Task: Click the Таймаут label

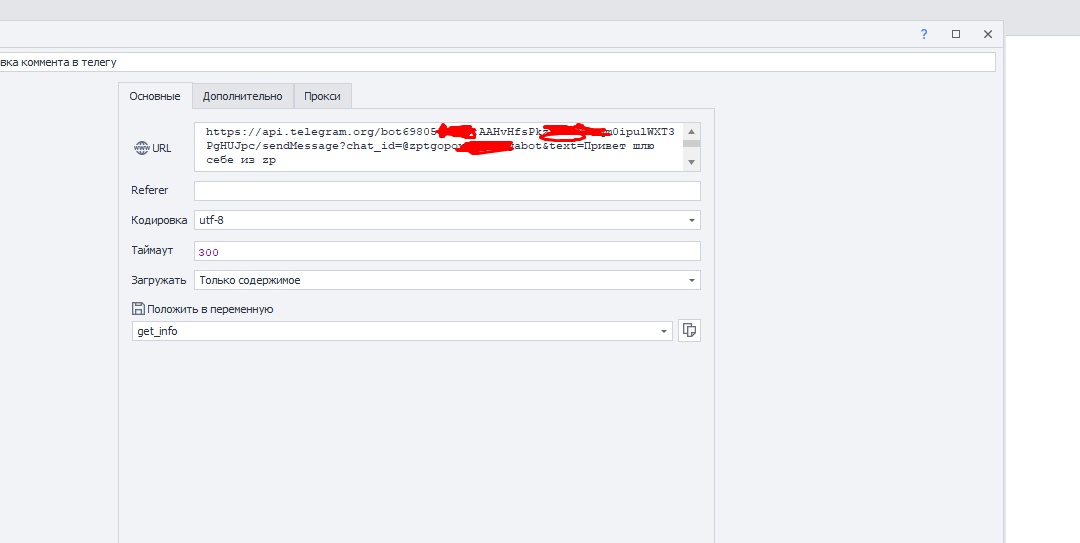Action: click(x=152, y=250)
